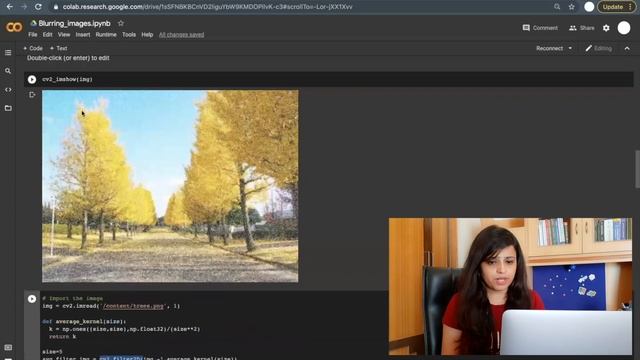The width and height of the screenshot is (640, 360).
Task: Click the notebook vertical scrollbar
Action: point(637,169)
